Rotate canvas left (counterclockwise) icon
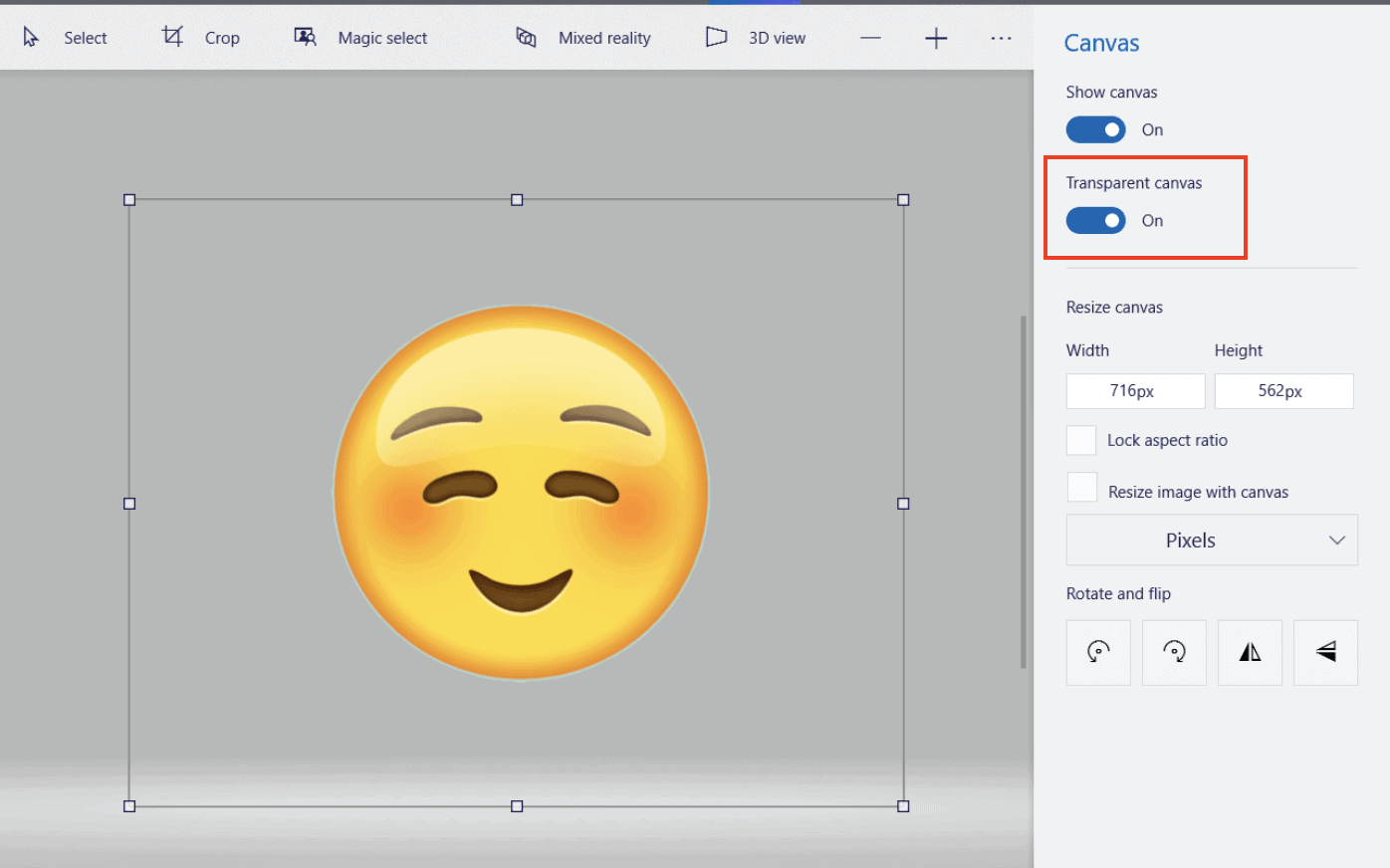This screenshot has width=1390, height=868. point(1098,652)
